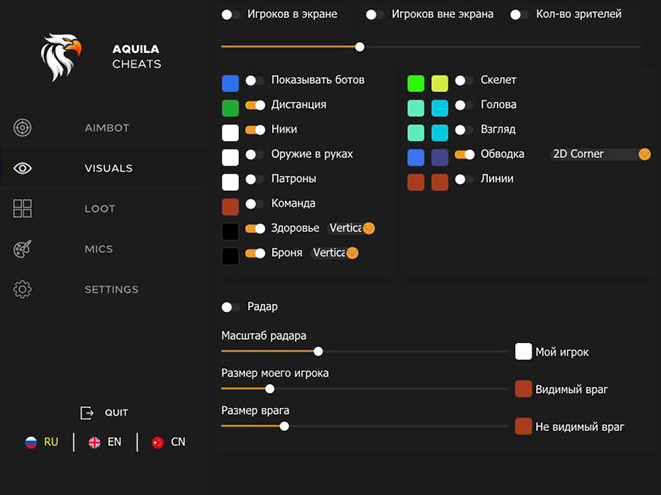Select the Visuals eye icon
Image resolution: width=661 pixels, height=495 pixels.
tap(23, 168)
